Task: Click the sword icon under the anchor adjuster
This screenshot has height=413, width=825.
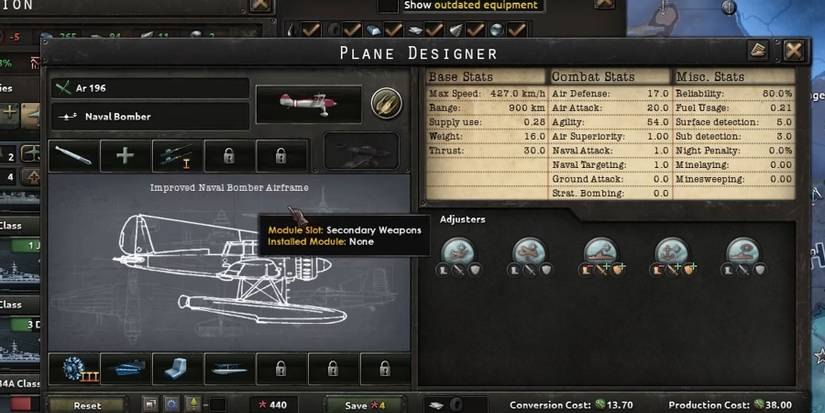Action: coord(675,270)
